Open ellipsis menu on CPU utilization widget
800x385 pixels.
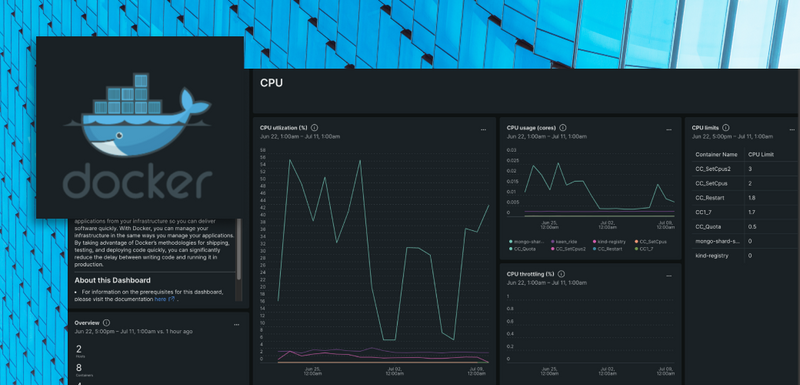[x=483, y=130]
